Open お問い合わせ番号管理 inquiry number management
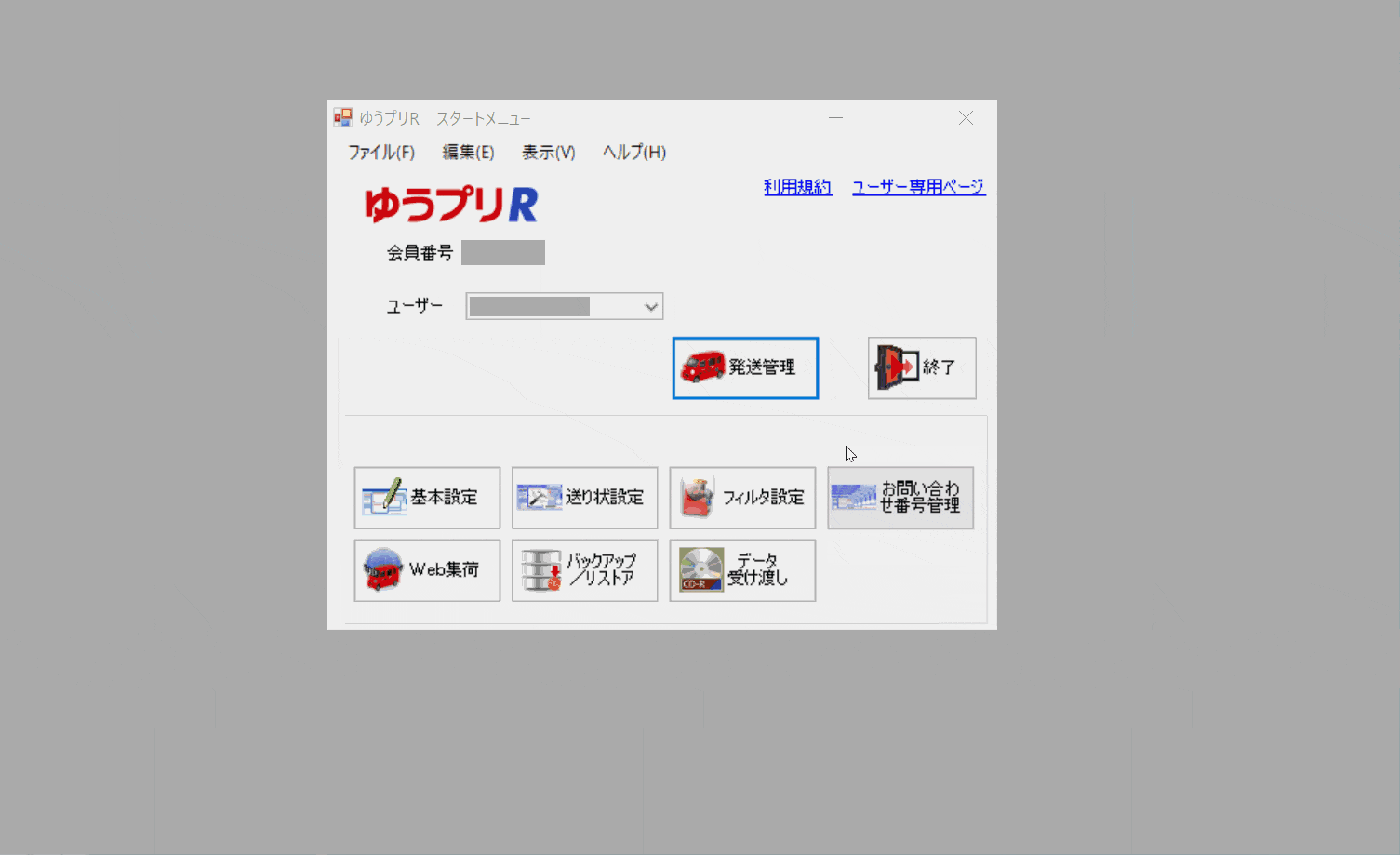This screenshot has width=1400, height=855. point(900,498)
